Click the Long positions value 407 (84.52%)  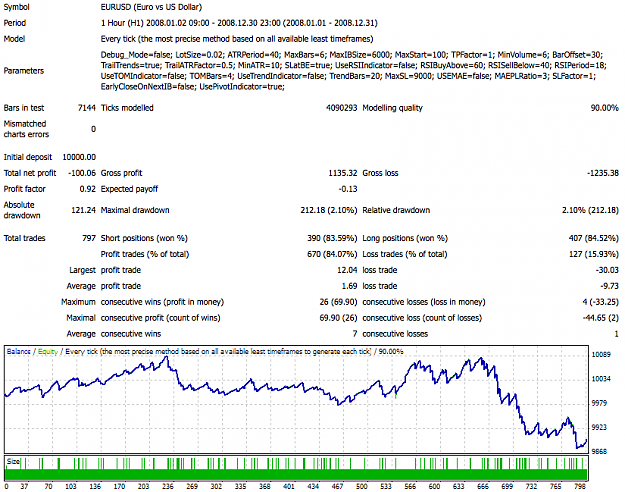pyautogui.click(x=594, y=238)
